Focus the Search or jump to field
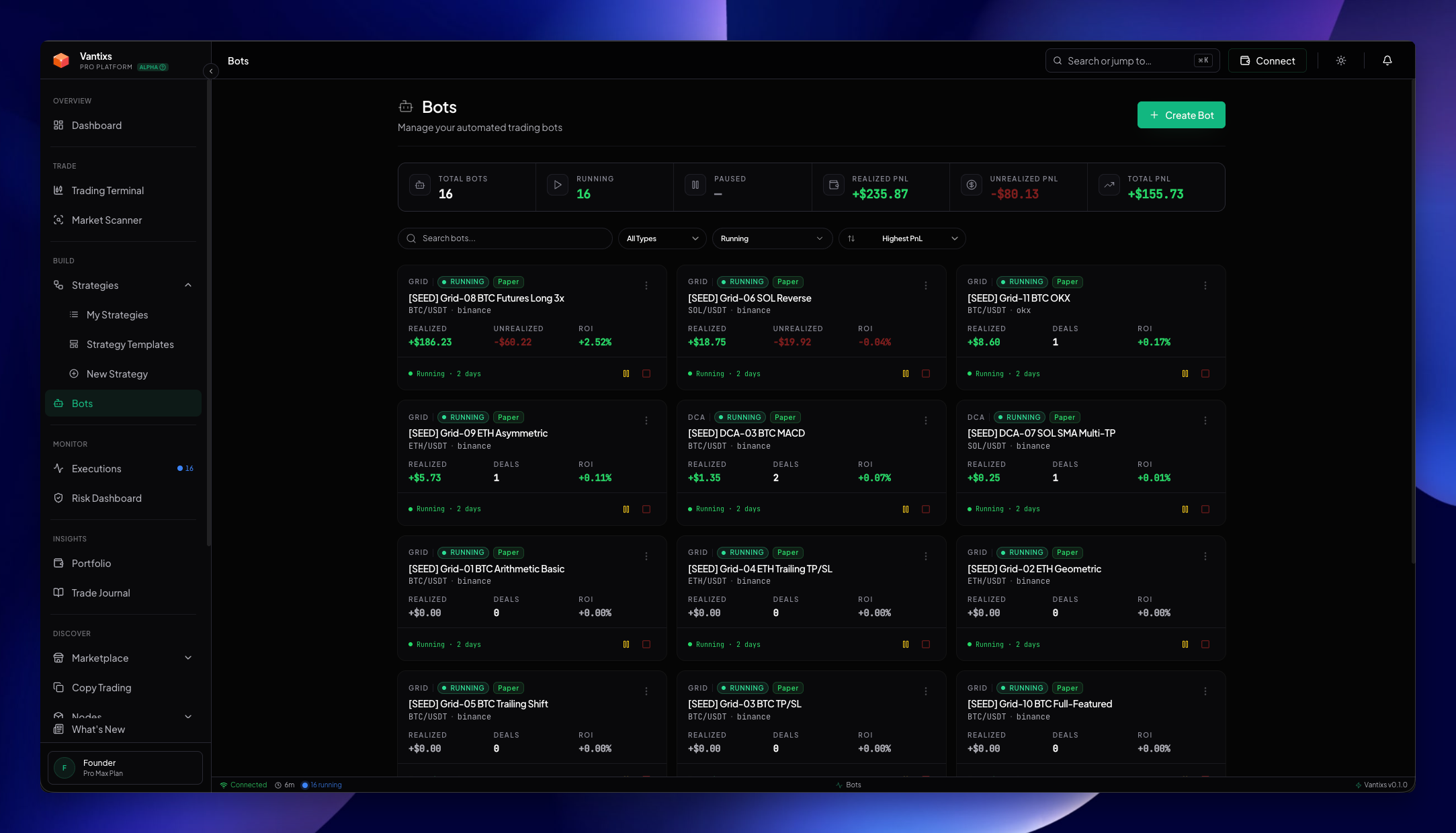This screenshot has height=833, width=1456. (x=1132, y=60)
